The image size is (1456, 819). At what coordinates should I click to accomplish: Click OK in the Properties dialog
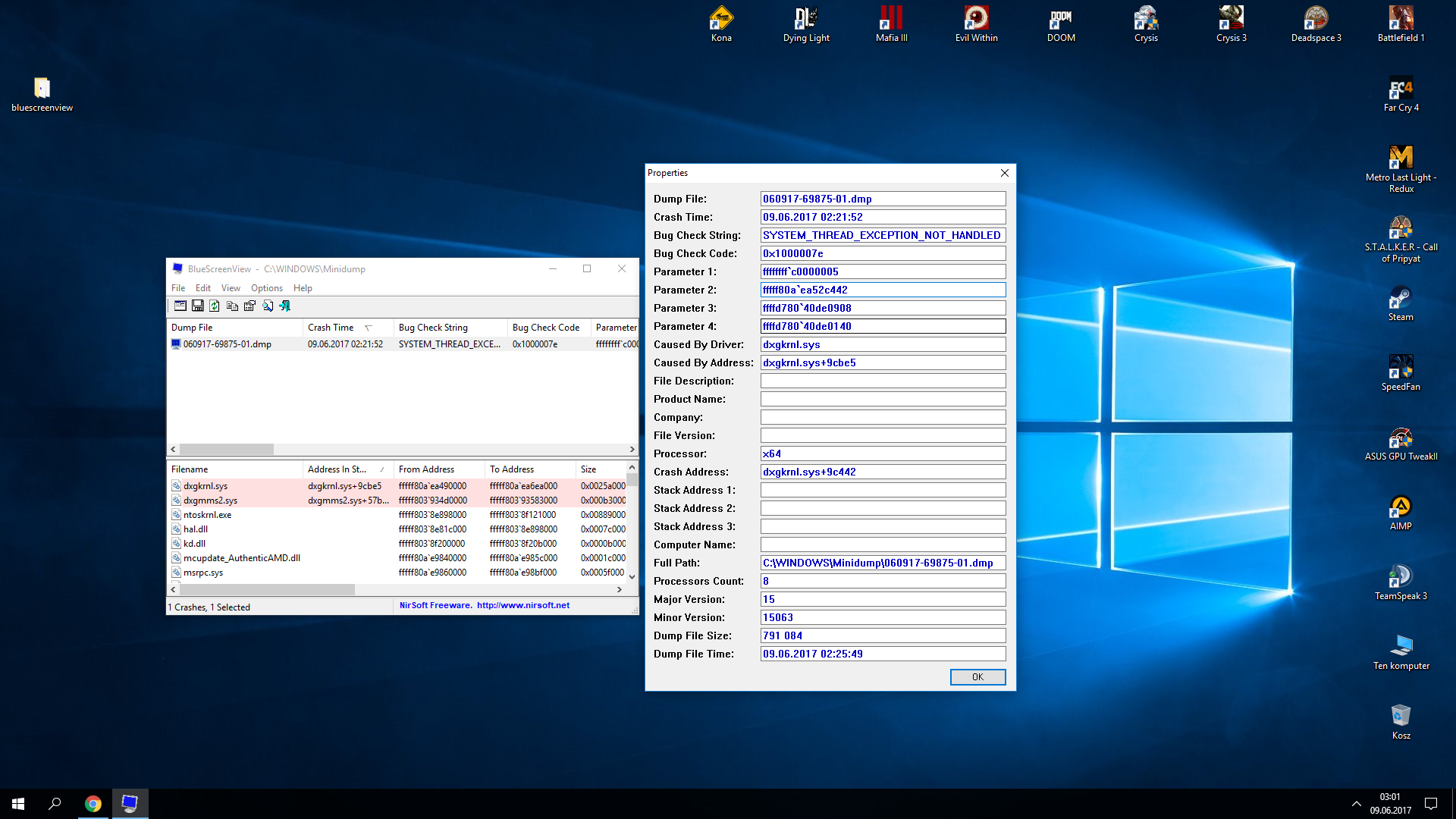pyautogui.click(x=977, y=677)
